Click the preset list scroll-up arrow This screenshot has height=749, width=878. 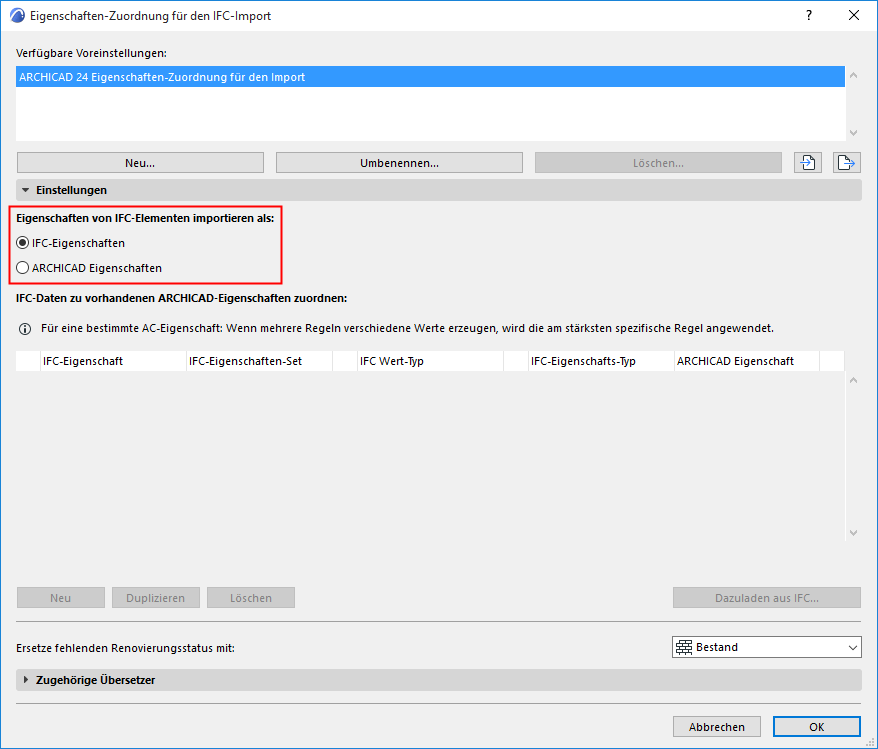coord(853,75)
